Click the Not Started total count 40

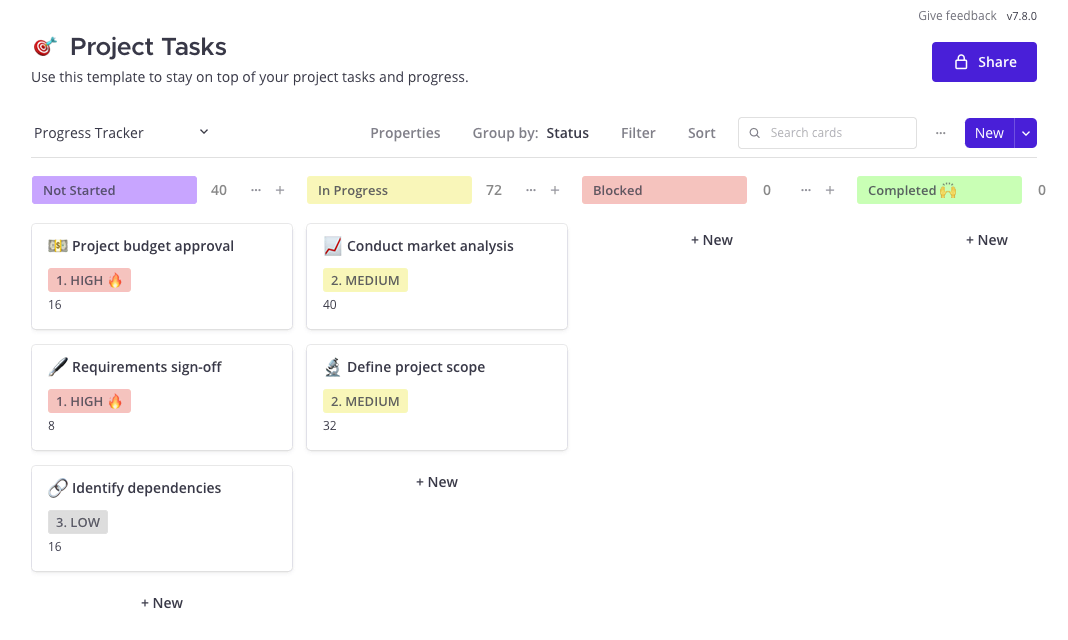(219, 190)
